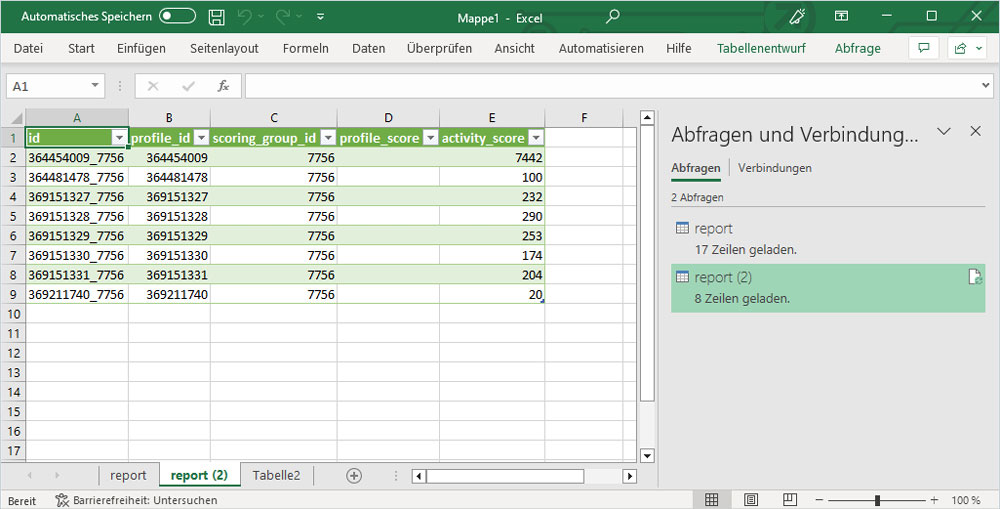Add a new sheet with the plus icon

[x=354, y=475]
